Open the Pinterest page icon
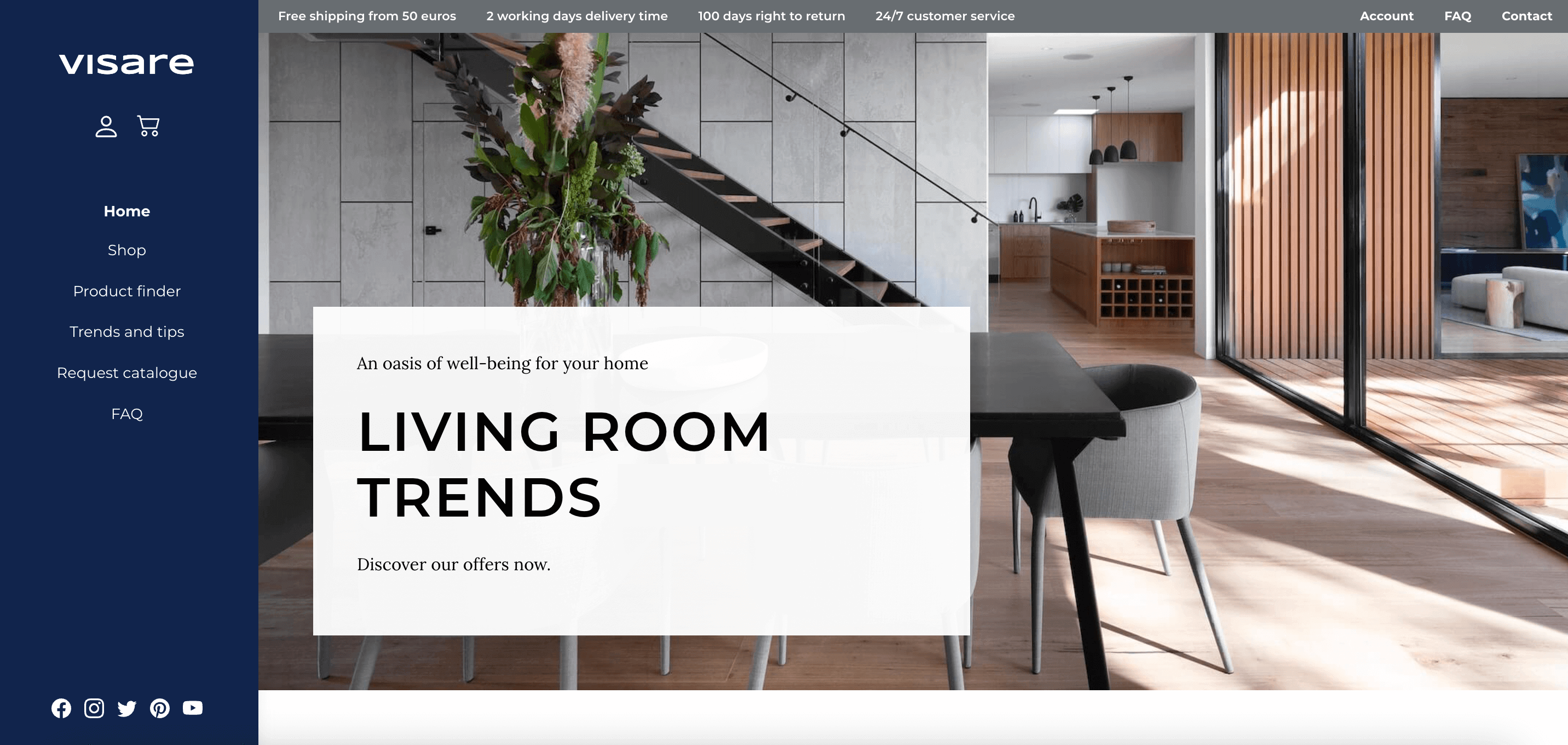The width and height of the screenshot is (1568, 745). point(160,708)
